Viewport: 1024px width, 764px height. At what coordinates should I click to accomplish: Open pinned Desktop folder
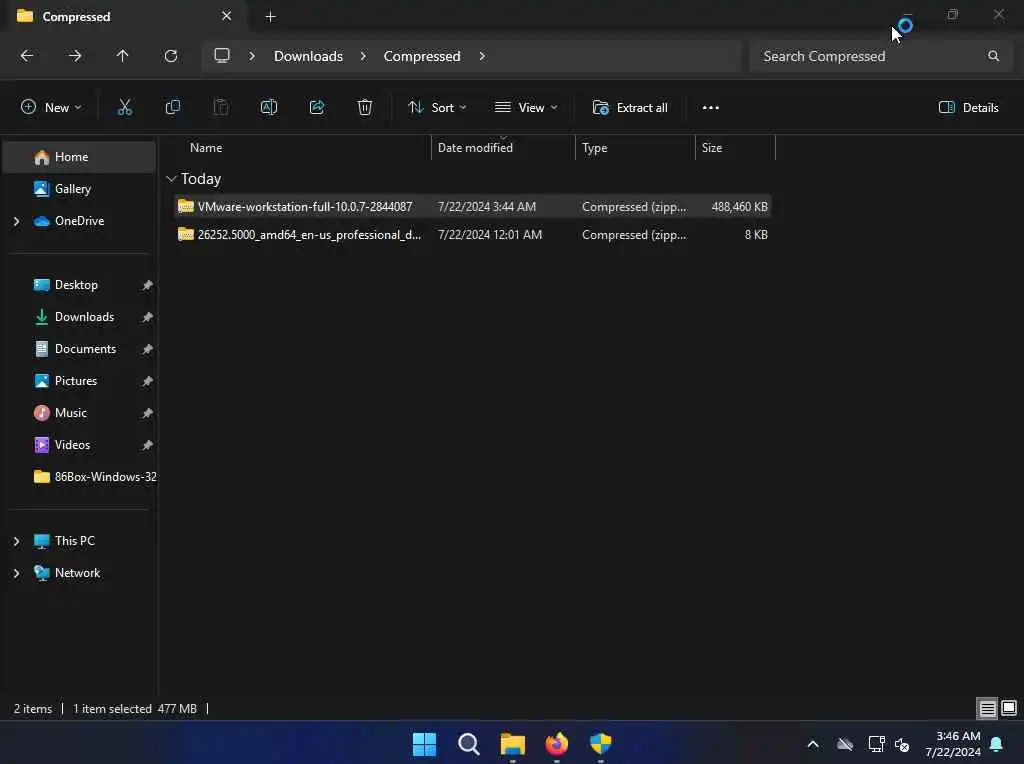coord(80,285)
